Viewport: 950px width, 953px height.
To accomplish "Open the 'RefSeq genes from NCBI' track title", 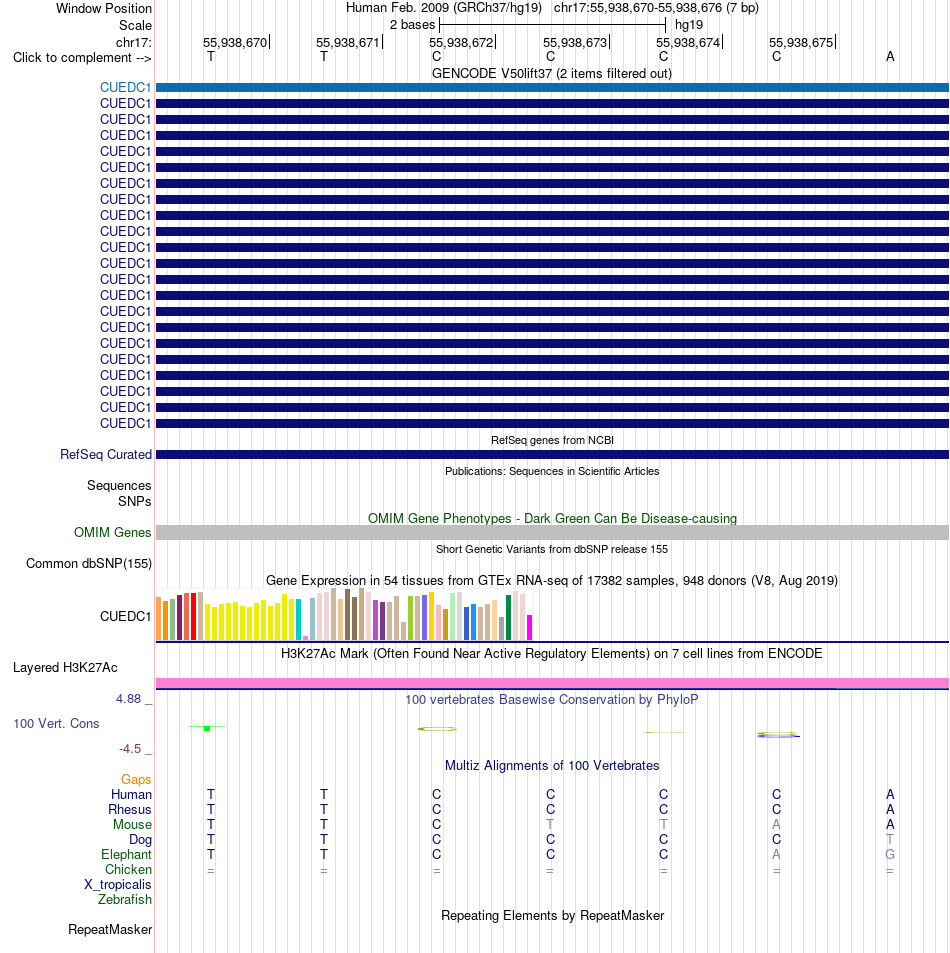I will [552, 440].
